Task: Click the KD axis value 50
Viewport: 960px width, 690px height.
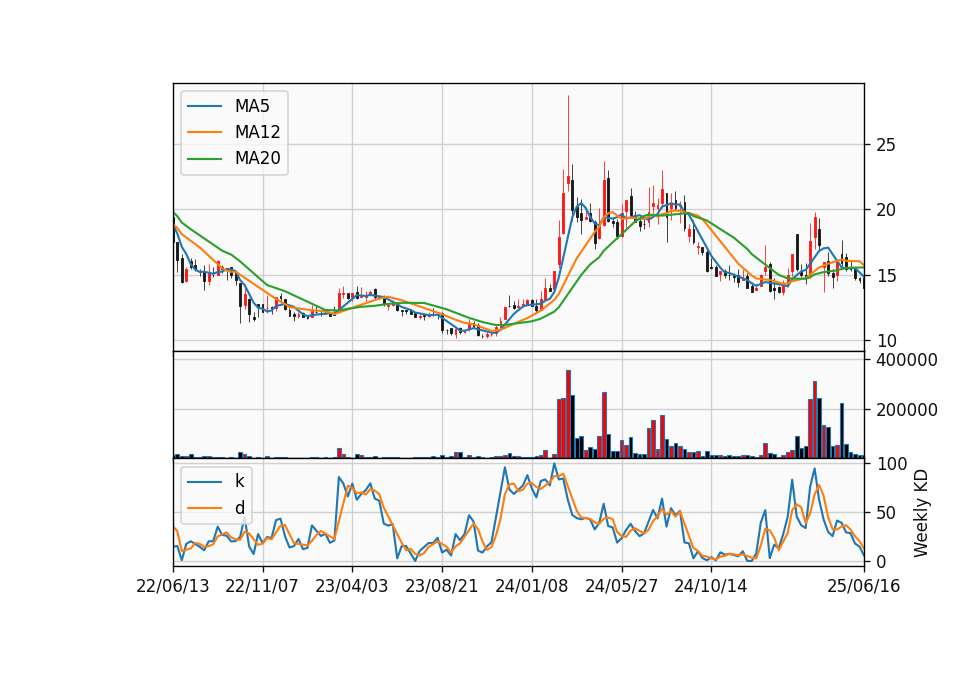Action: click(x=885, y=512)
